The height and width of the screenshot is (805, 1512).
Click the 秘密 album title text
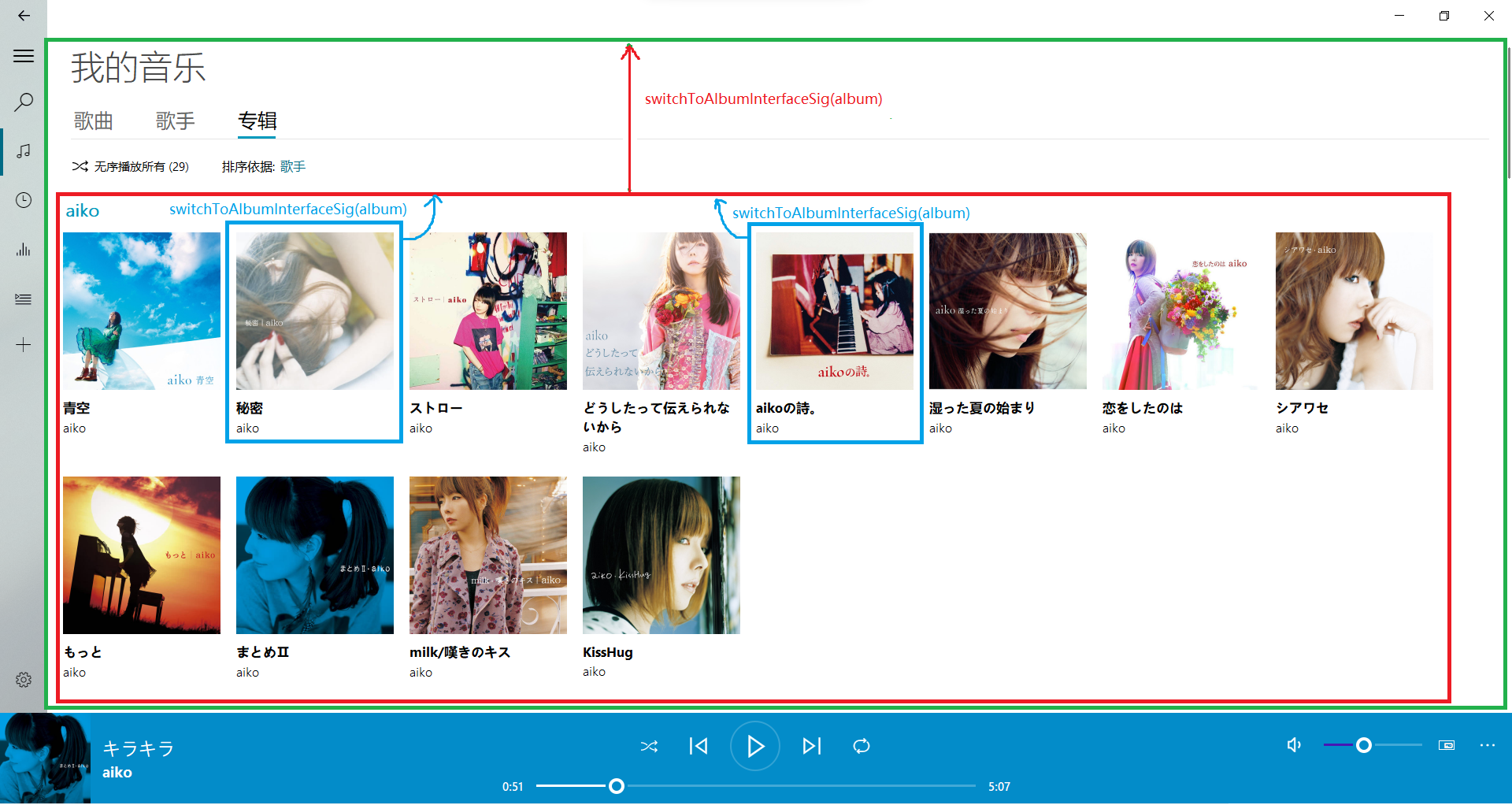(x=250, y=408)
